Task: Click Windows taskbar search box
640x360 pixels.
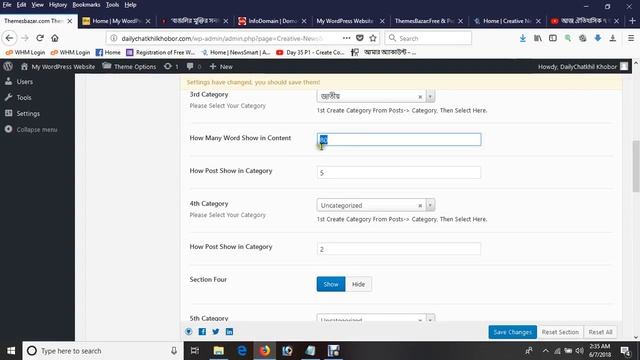Action: point(102,351)
